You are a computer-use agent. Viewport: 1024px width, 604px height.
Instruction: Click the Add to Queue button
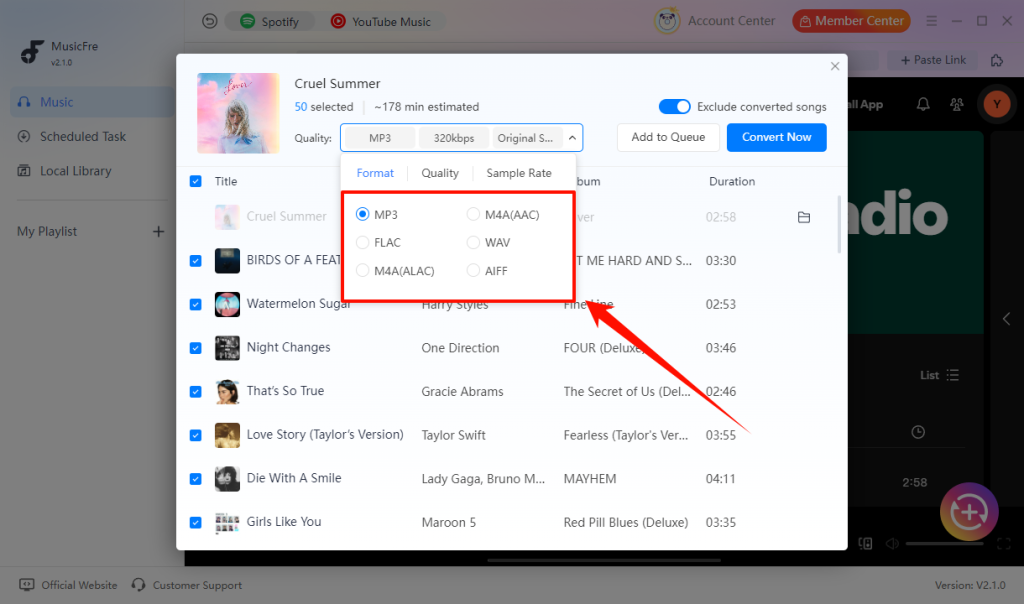point(668,137)
